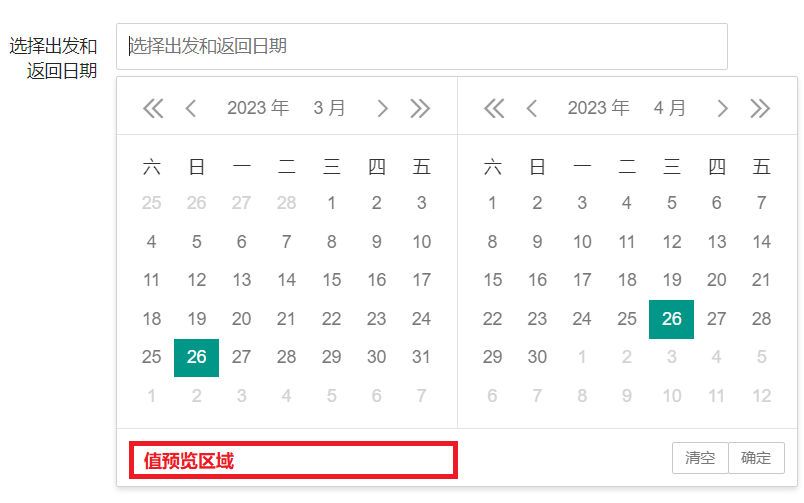
Task: Pick April 22 in right calendar
Action: point(492,319)
